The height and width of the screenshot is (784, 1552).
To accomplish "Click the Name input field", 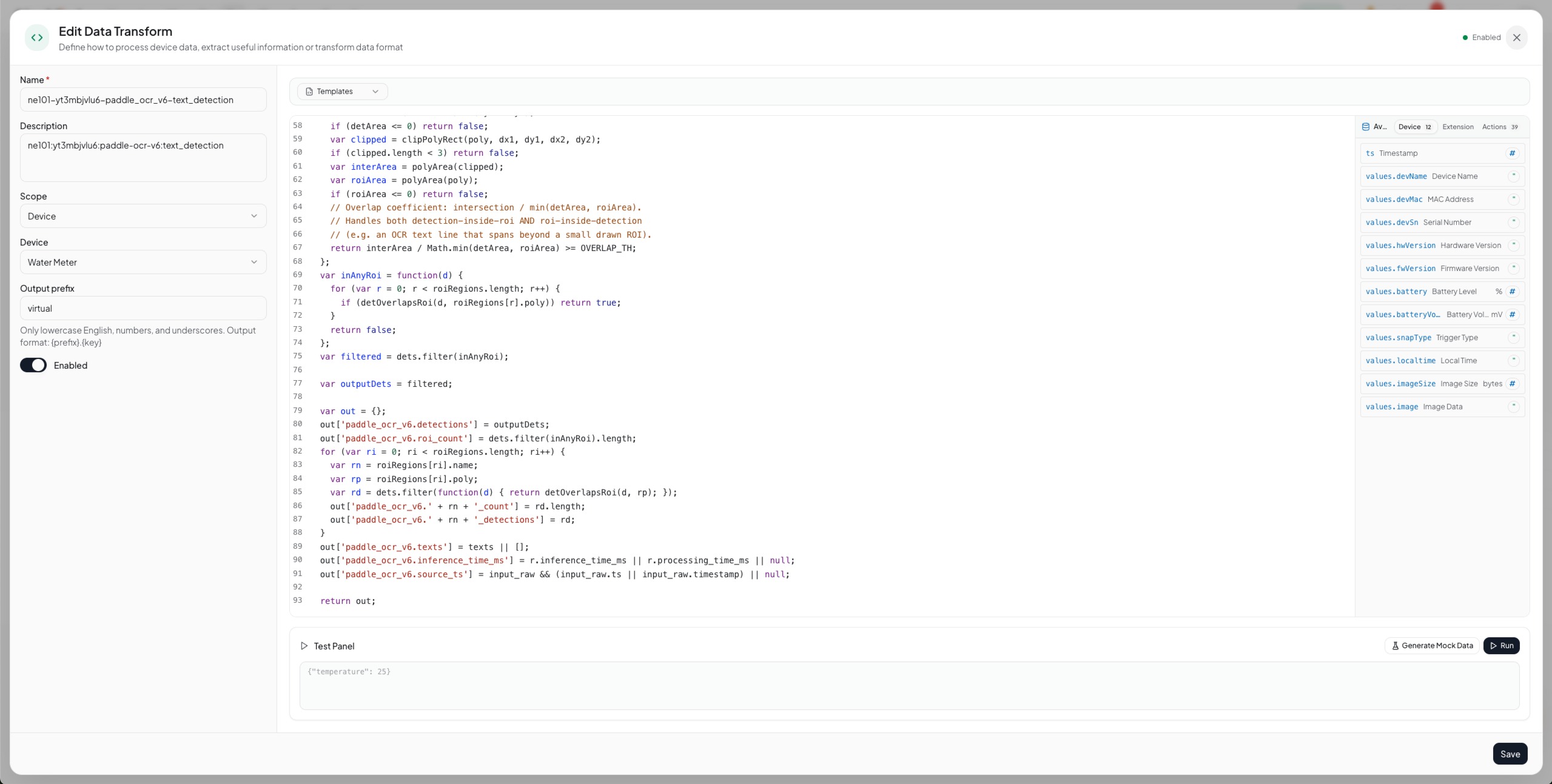I will click(143, 100).
